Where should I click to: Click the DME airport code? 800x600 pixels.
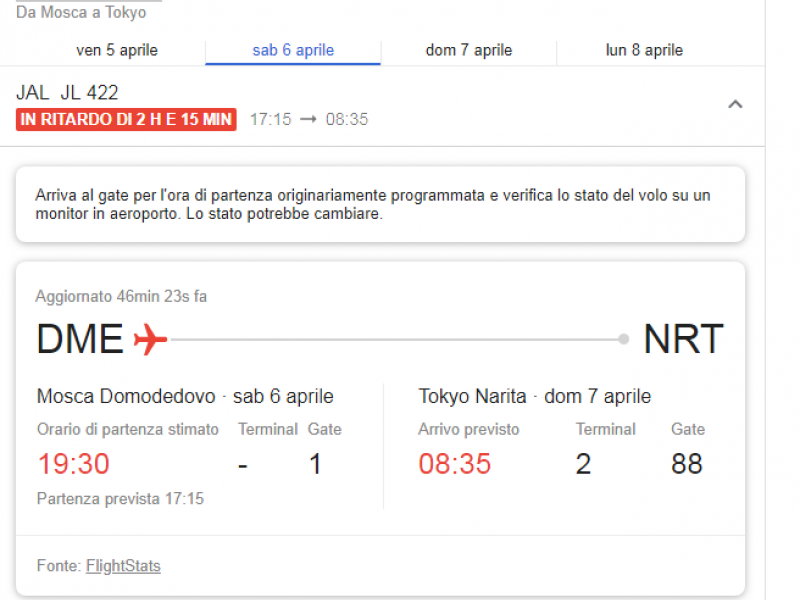pos(79,340)
